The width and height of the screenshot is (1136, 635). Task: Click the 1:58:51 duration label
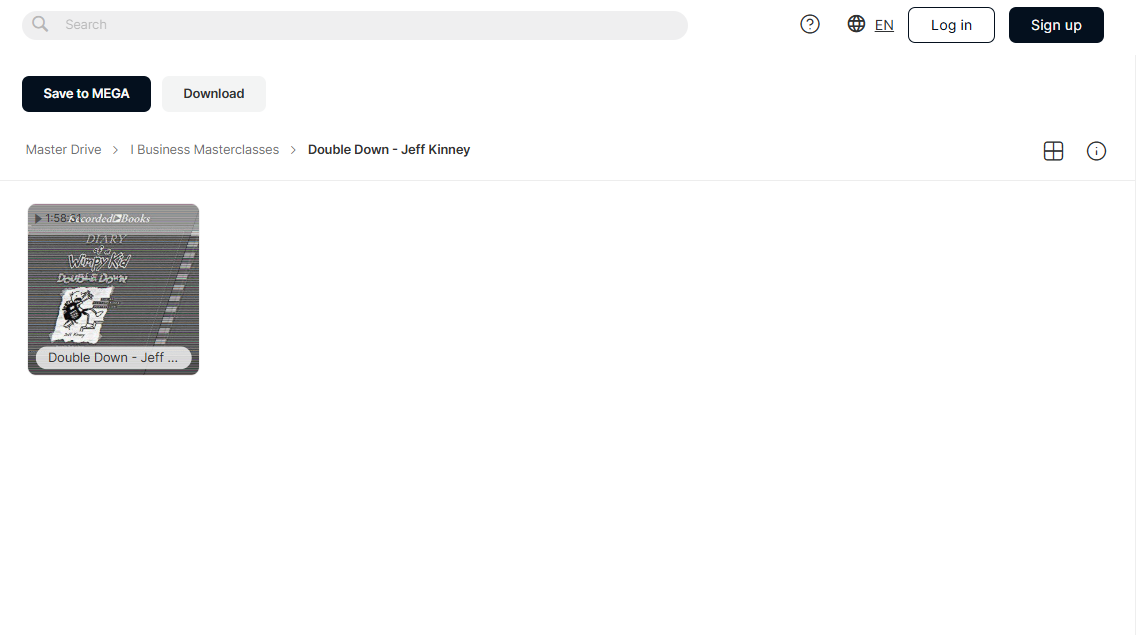point(62,218)
